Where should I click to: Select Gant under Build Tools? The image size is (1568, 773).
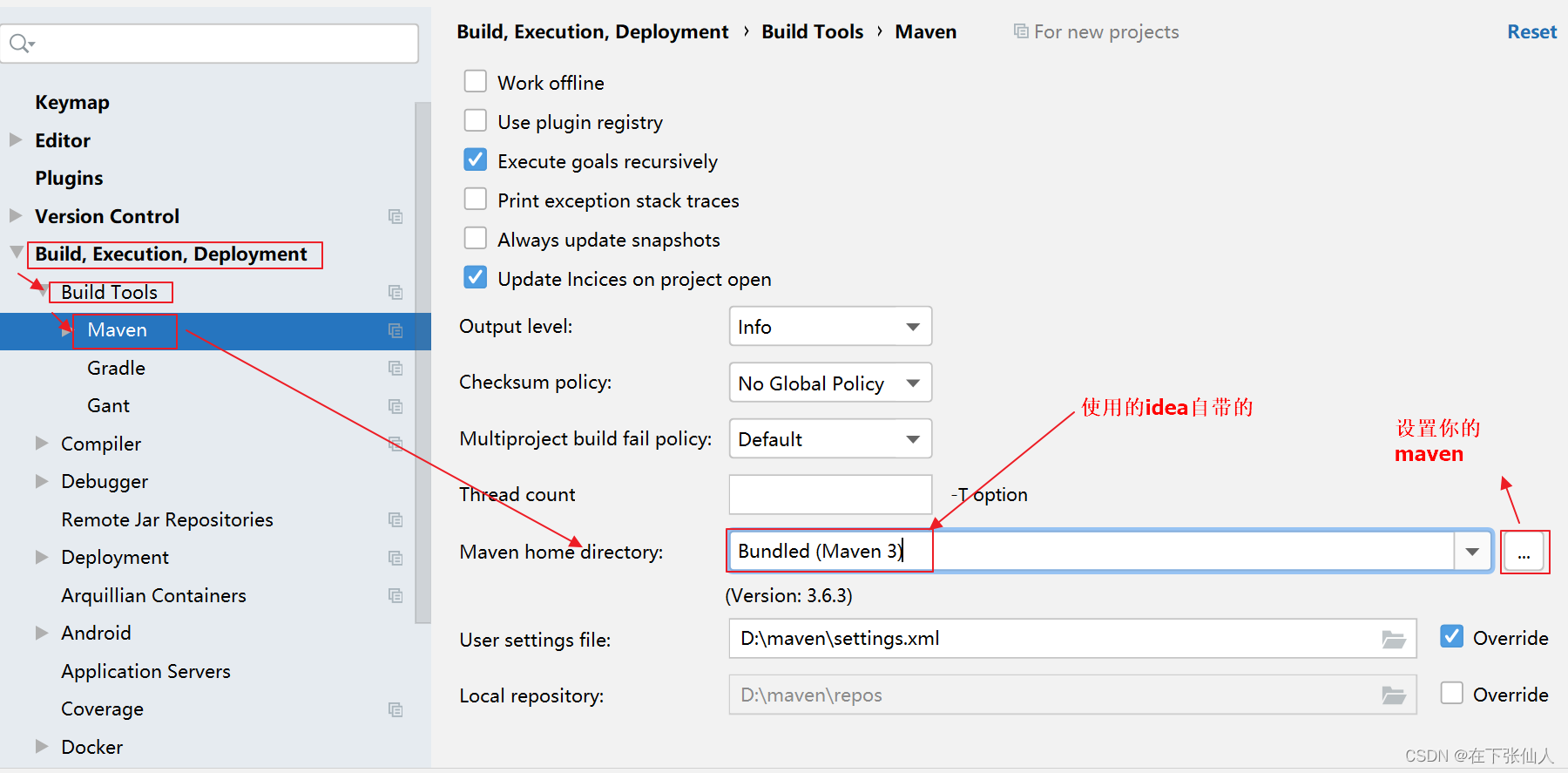(108, 405)
